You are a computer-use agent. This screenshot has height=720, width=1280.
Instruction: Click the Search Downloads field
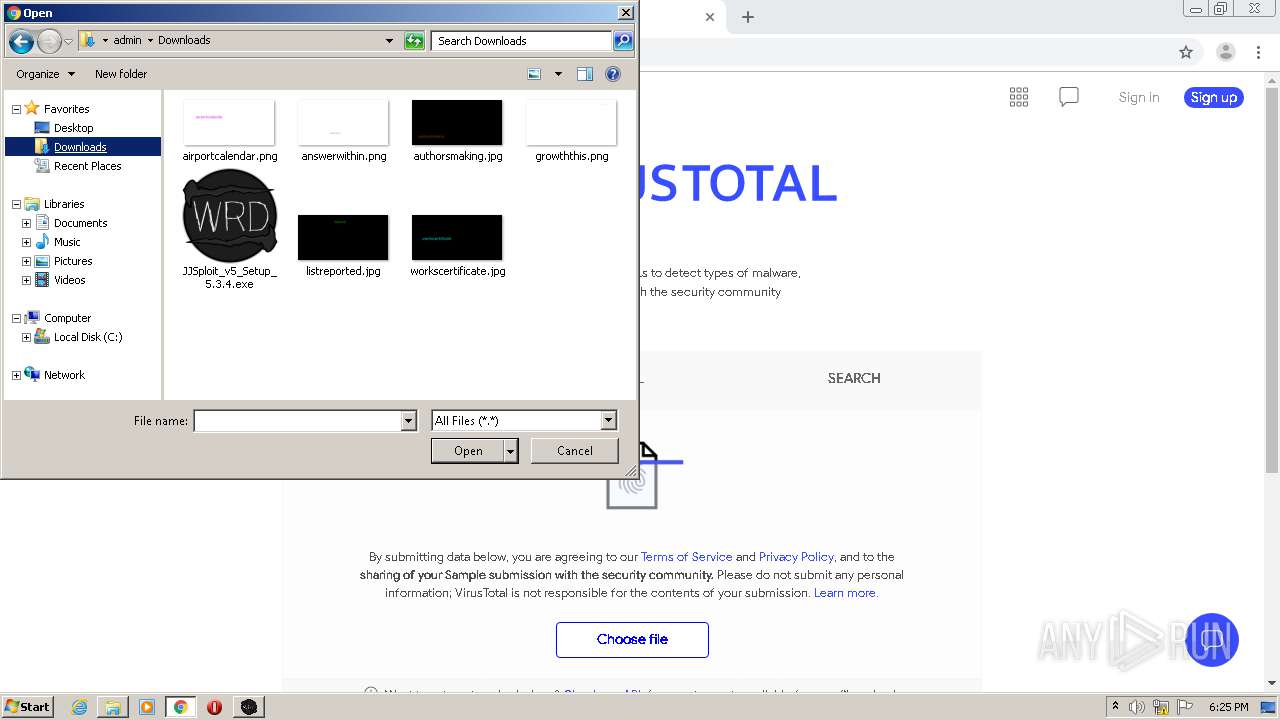click(x=522, y=41)
